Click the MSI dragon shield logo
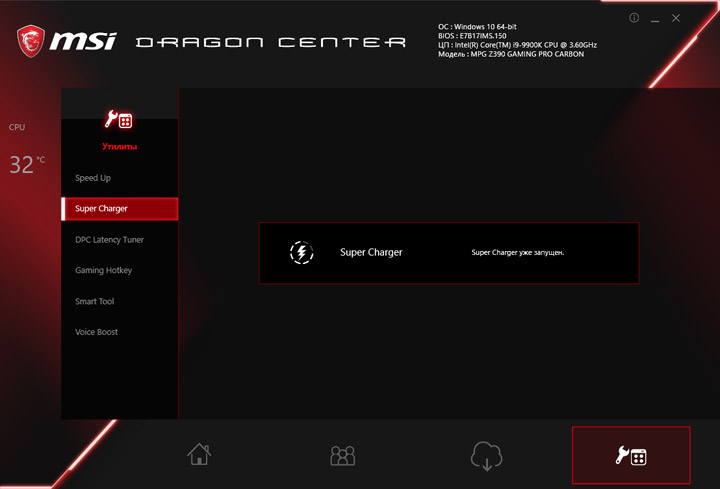This screenshot has width=720, height=489. [31, 41]
